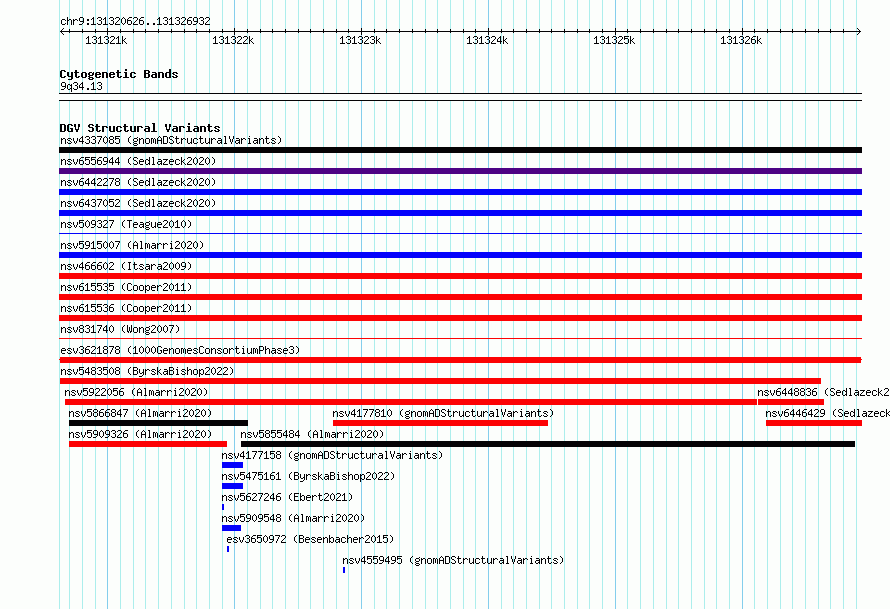Select the red nsv4177810 variant bar
The width and height of the screenshot is (890, 609).
(x=440, y=423)
